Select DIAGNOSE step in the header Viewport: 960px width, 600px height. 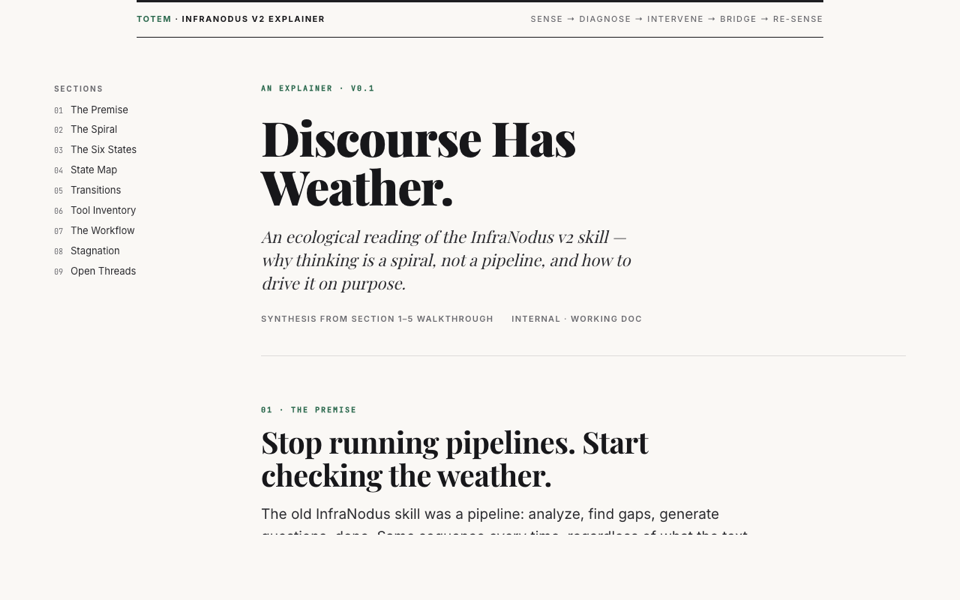pyautogui.click(x=605, y=19)
